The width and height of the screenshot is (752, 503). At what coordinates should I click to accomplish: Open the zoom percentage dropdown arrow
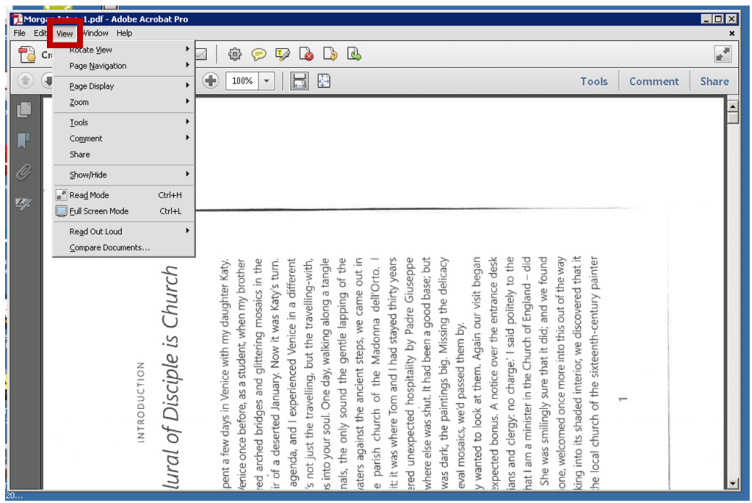tap(267, 81)
